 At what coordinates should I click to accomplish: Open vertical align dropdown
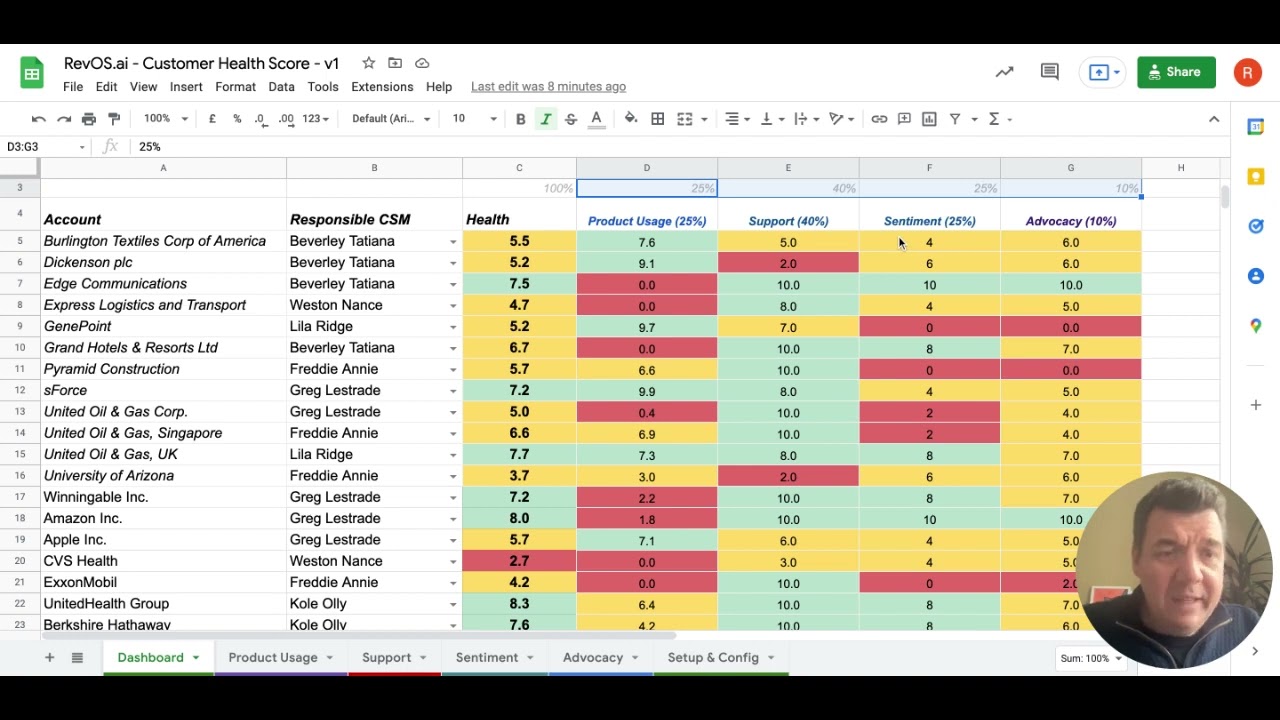pyautogui.click(x=772, y=119)
